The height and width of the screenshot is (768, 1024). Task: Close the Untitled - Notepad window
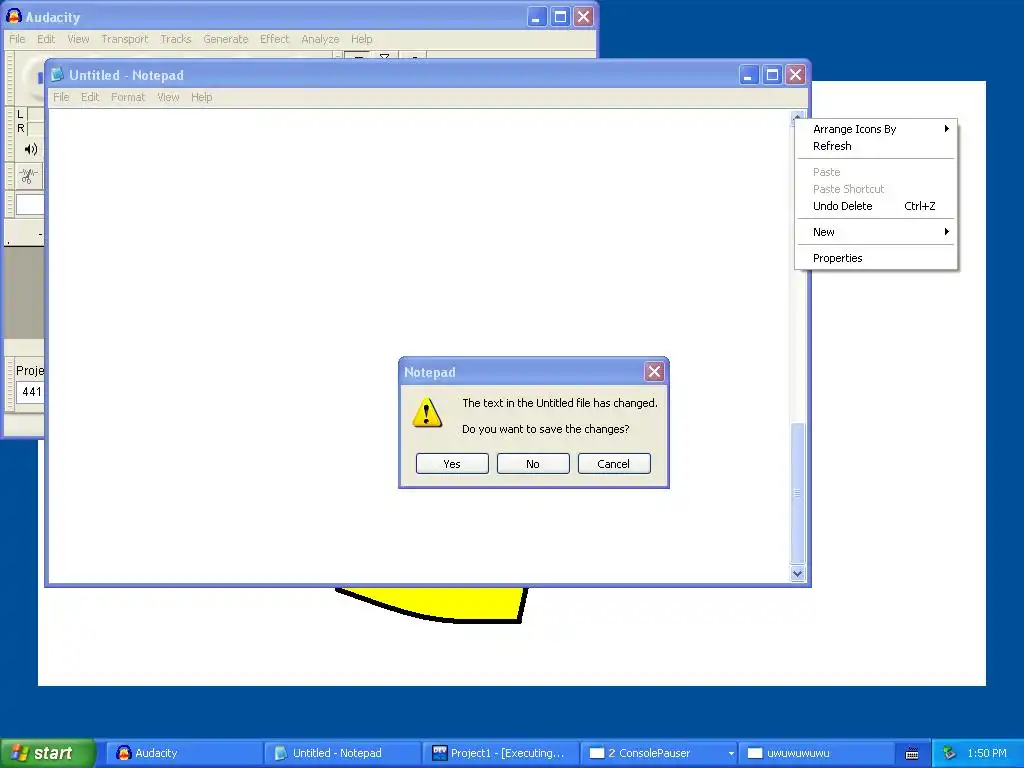click(795, 75)
